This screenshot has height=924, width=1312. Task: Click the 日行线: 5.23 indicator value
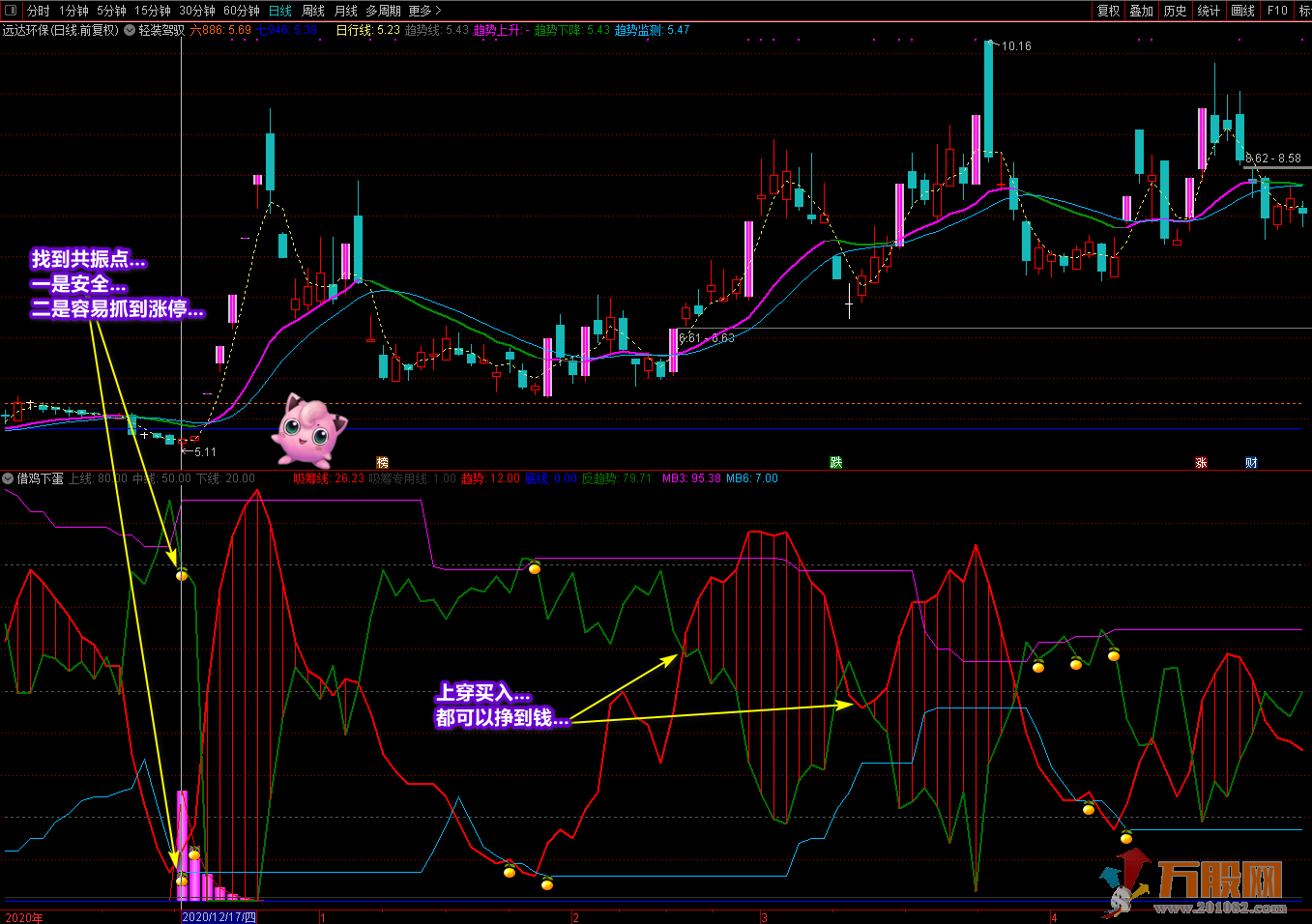(367, 30)
